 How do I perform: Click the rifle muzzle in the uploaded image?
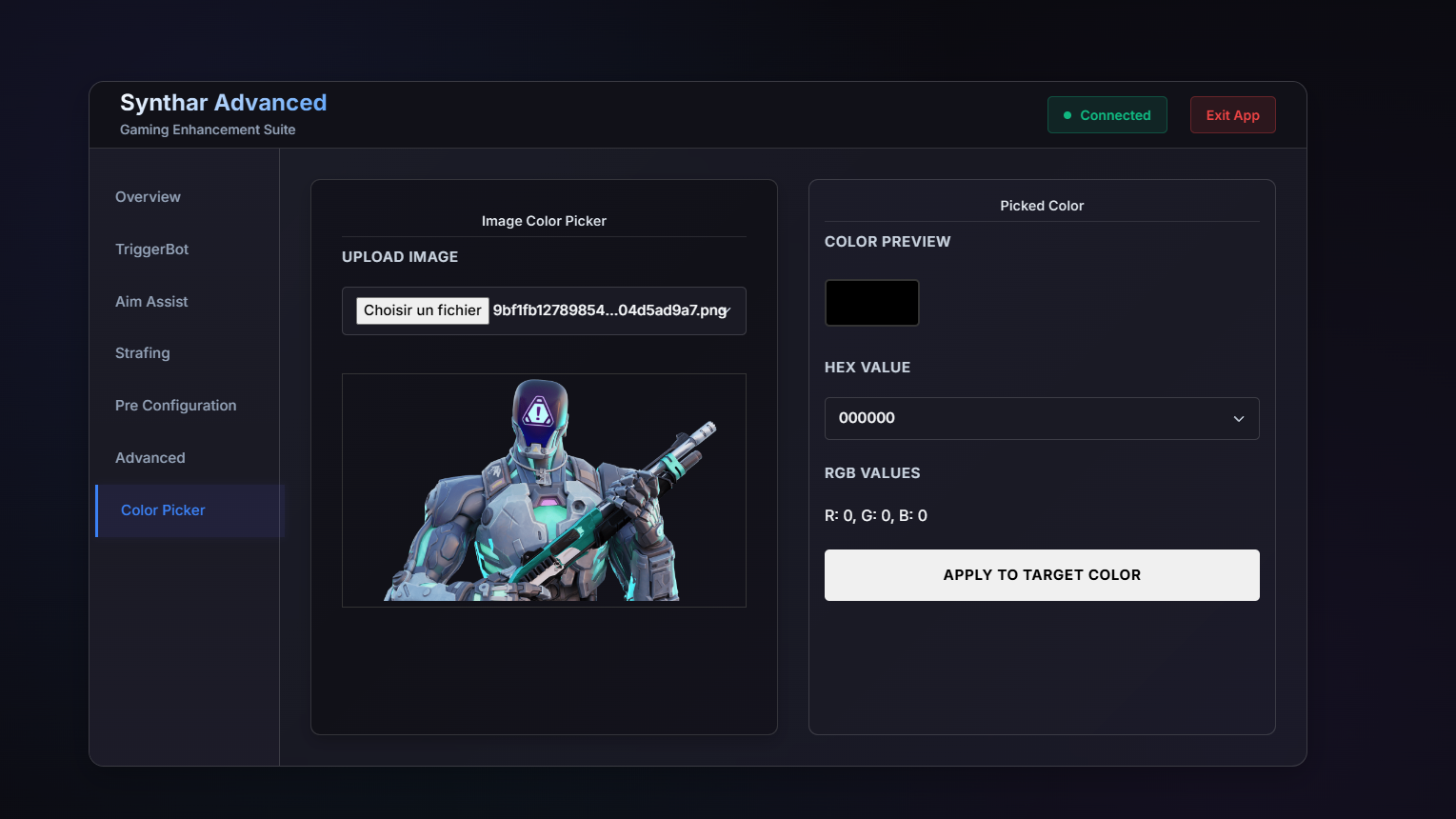(707, 428)
